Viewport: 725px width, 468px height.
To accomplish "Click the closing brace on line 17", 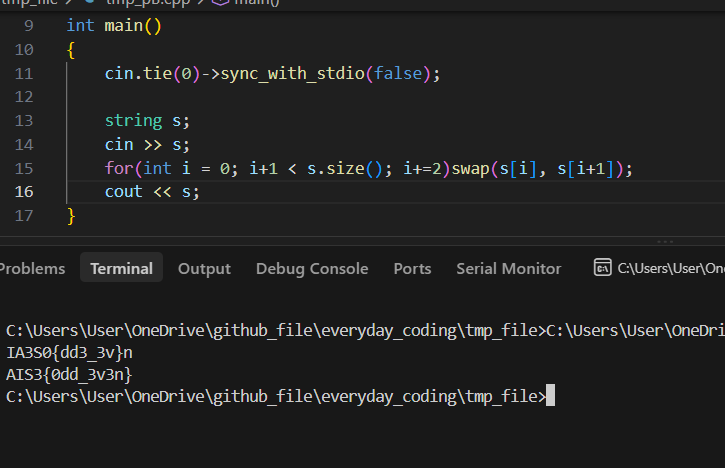I will [71, 216].
